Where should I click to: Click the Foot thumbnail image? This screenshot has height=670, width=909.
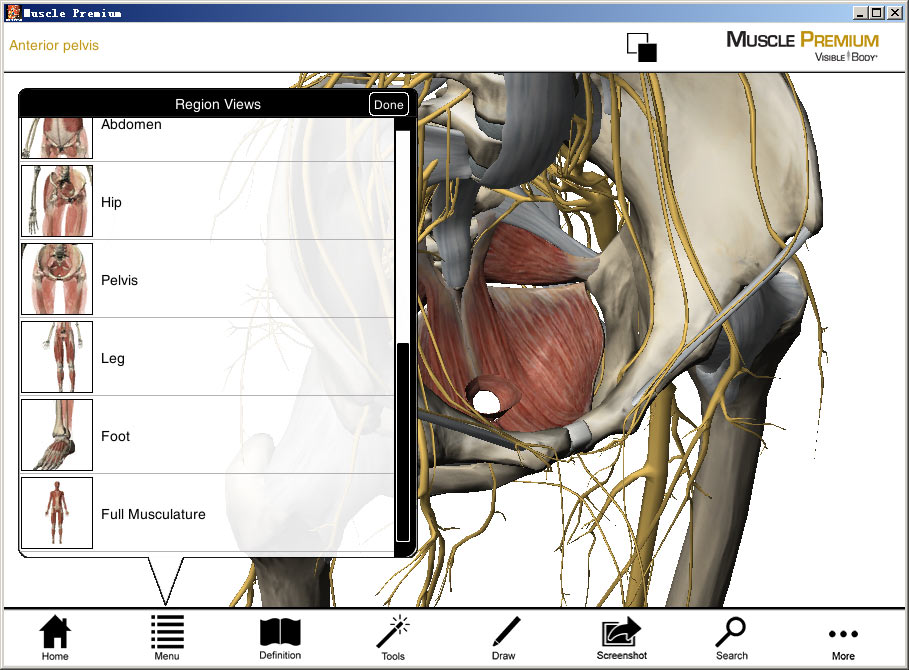pos(57,435)
